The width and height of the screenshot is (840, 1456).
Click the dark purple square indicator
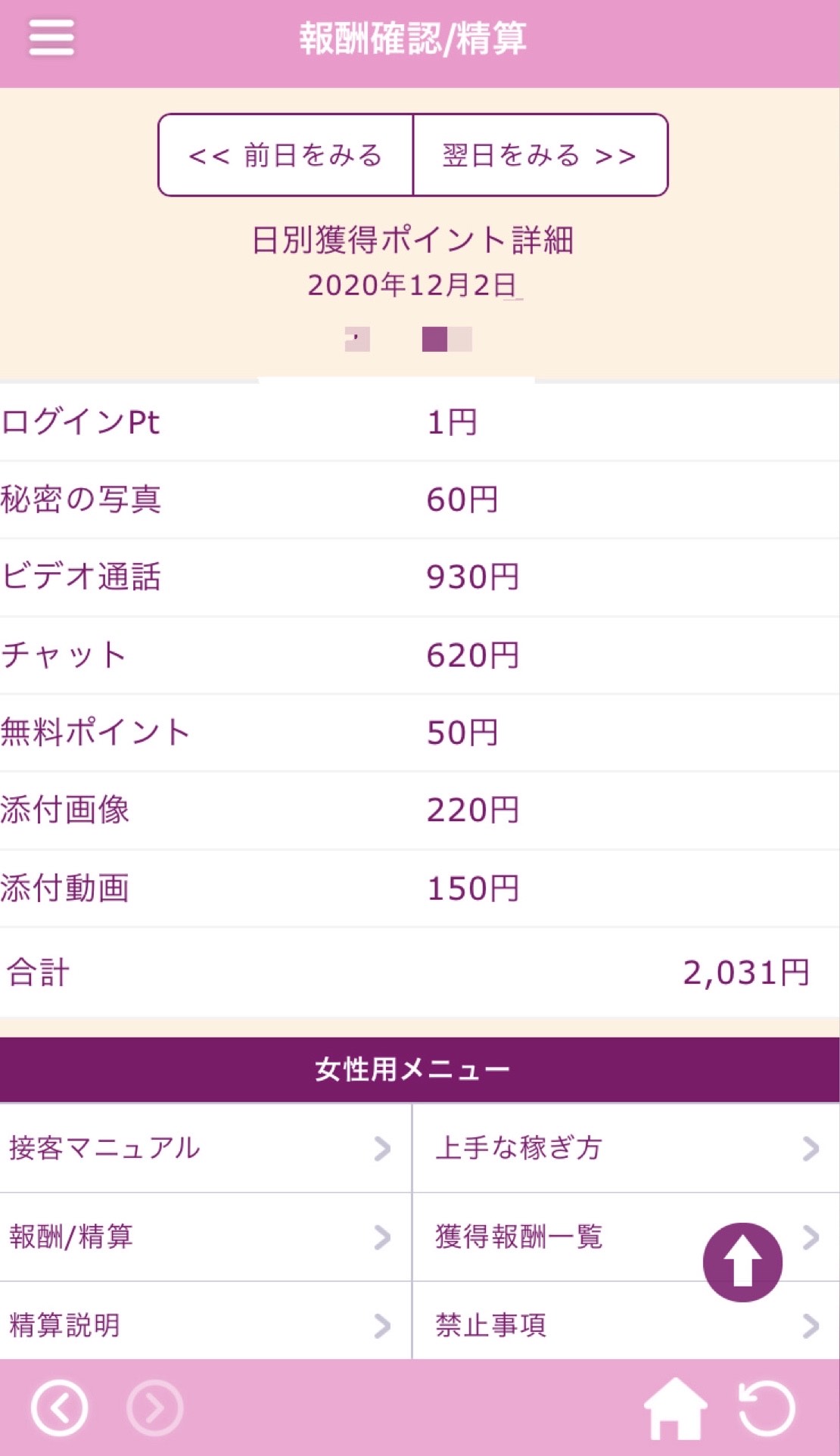pyautogui.click(x=434, y=339)
